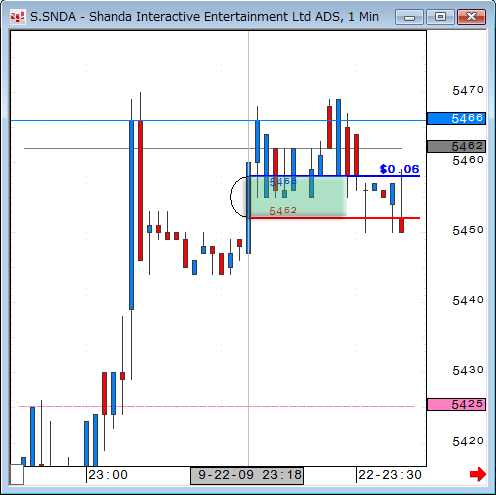This screenshot has width=496, height=495.
Task: Close the S.SNDA chart window
Action: pos(471,17)
